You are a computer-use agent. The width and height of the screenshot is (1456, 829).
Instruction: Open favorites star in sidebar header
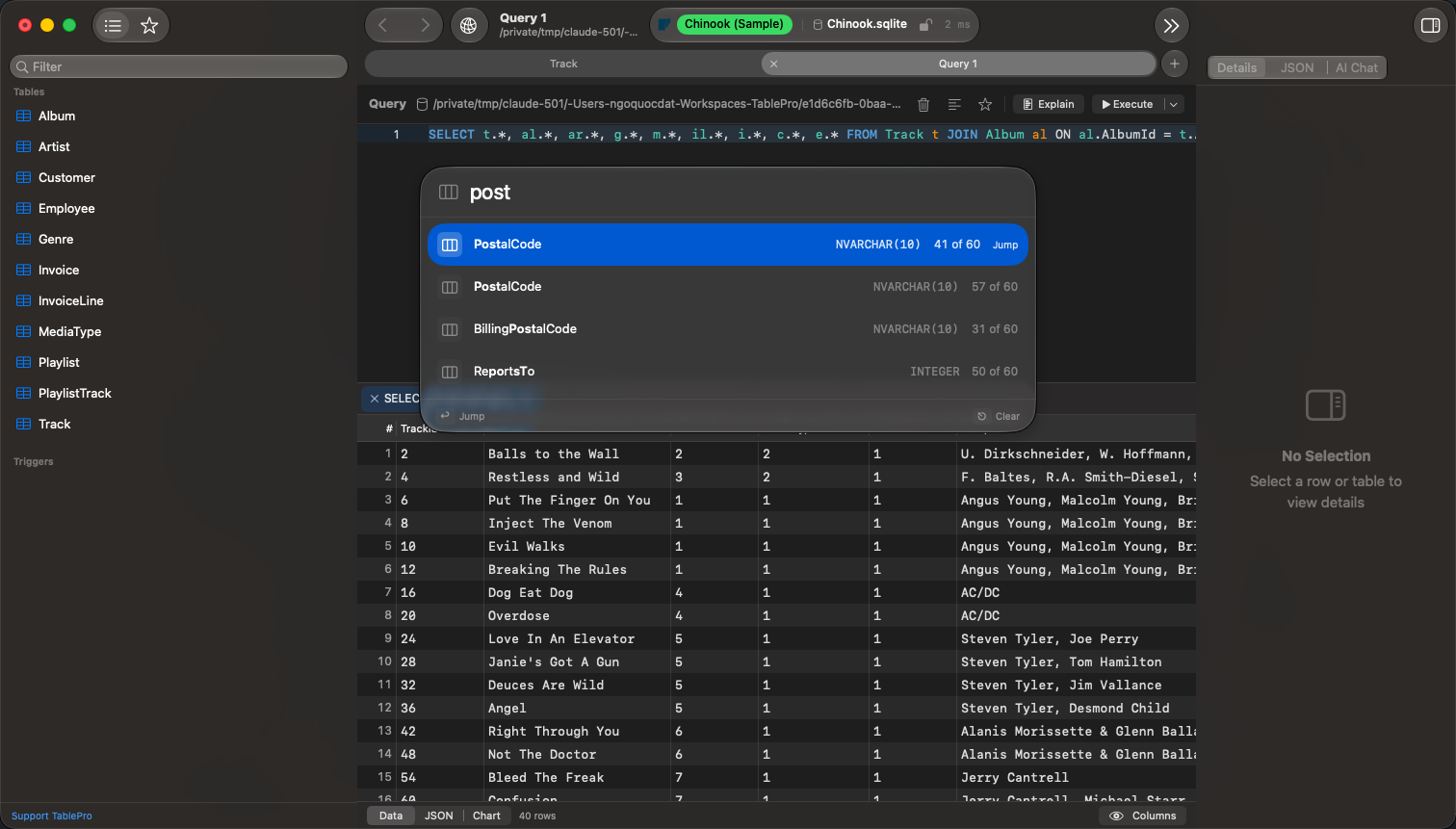[x=149, y=26]
